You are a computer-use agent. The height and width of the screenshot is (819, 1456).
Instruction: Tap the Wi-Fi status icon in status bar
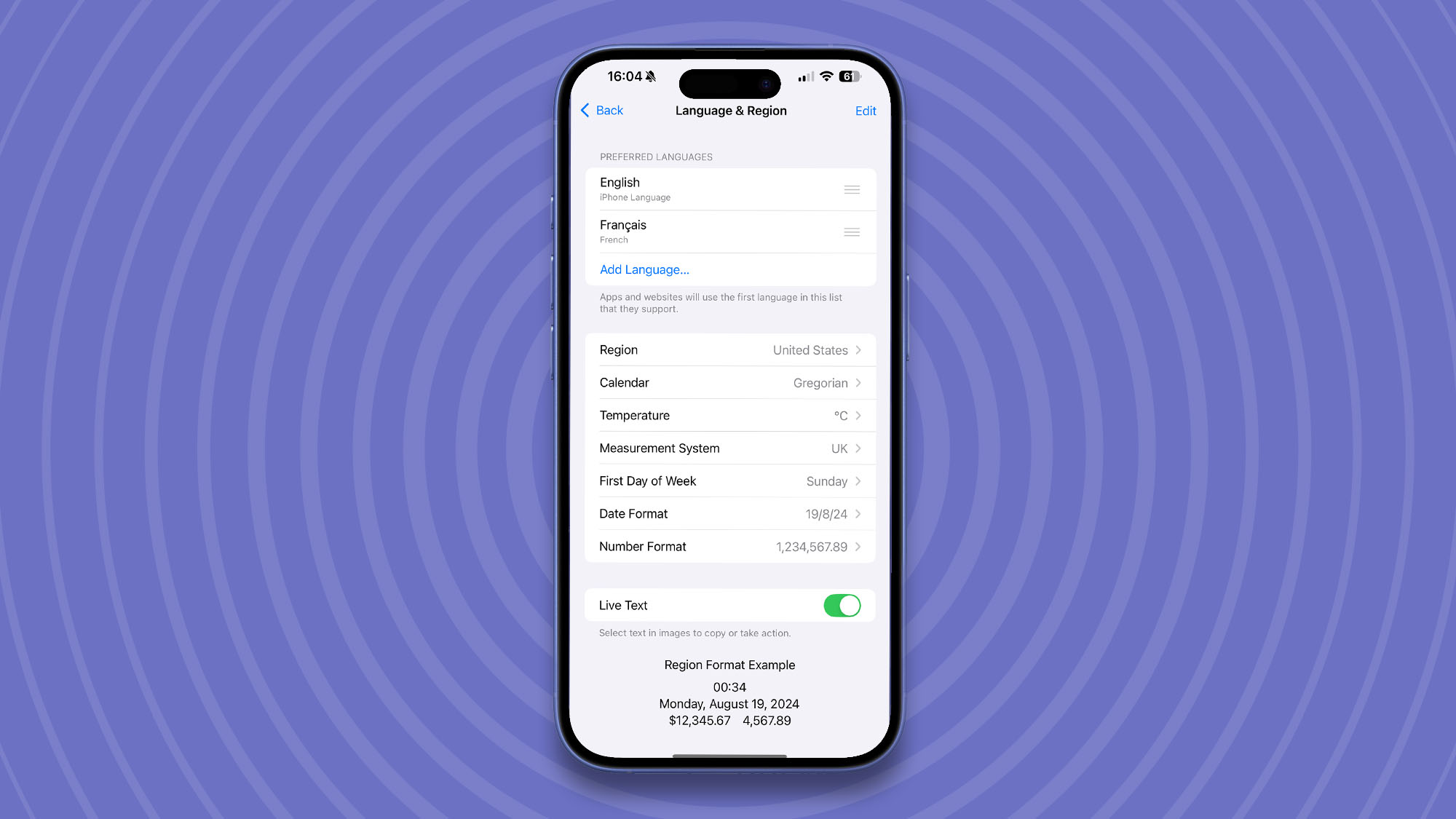point(825,76)
